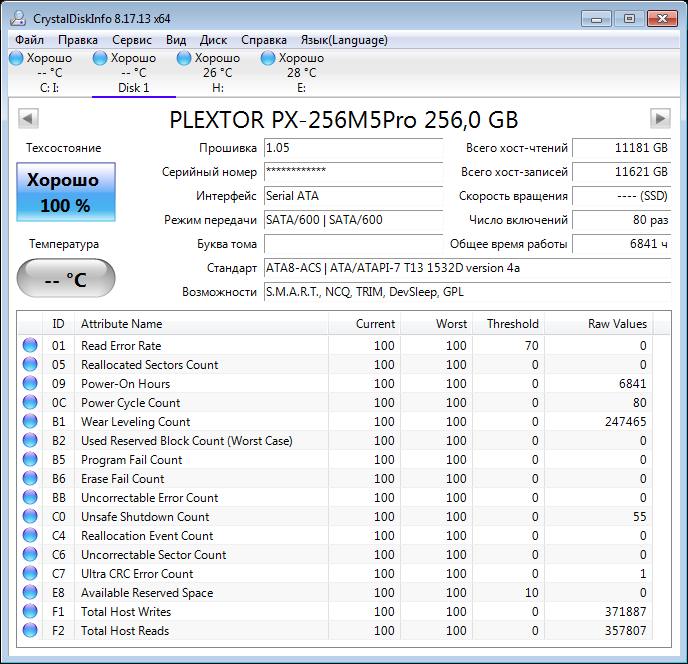Click the PLEXTOR PX-256M5Pro 256,0 GB title
This screenshot has width=688, height=664.
pyautogui.click(x=344, y=119)
